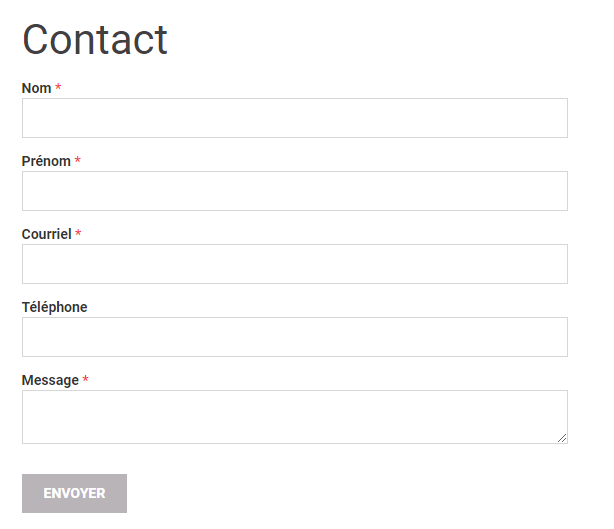Screen dimensions: 614x529
Task: Focus the Prénom input field
Action: point(294,191)
